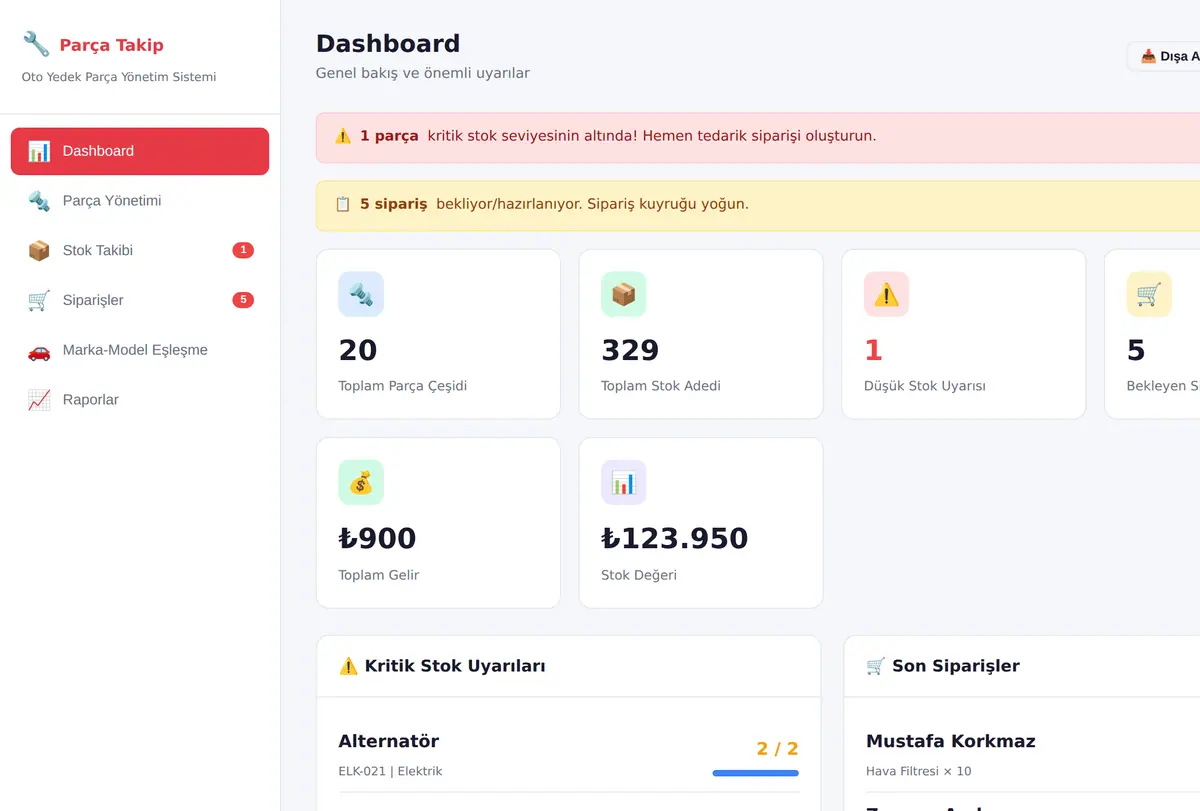
Task: Click the red badge 5 on Siparişler
Action: [x=243, y=300]
